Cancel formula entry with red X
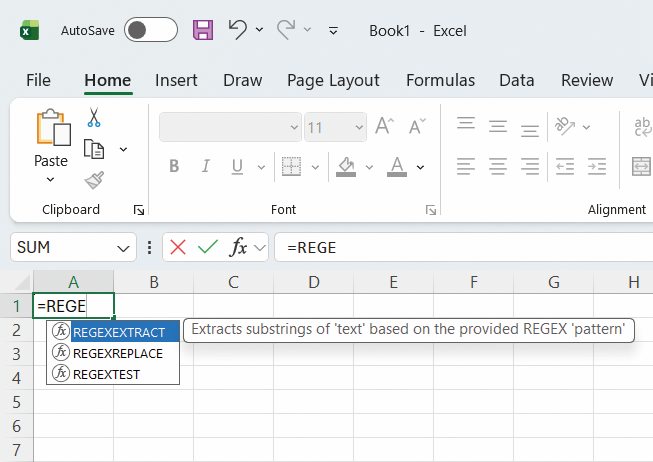The width and height of the screenshot is (653, 462). coord(178,247)
